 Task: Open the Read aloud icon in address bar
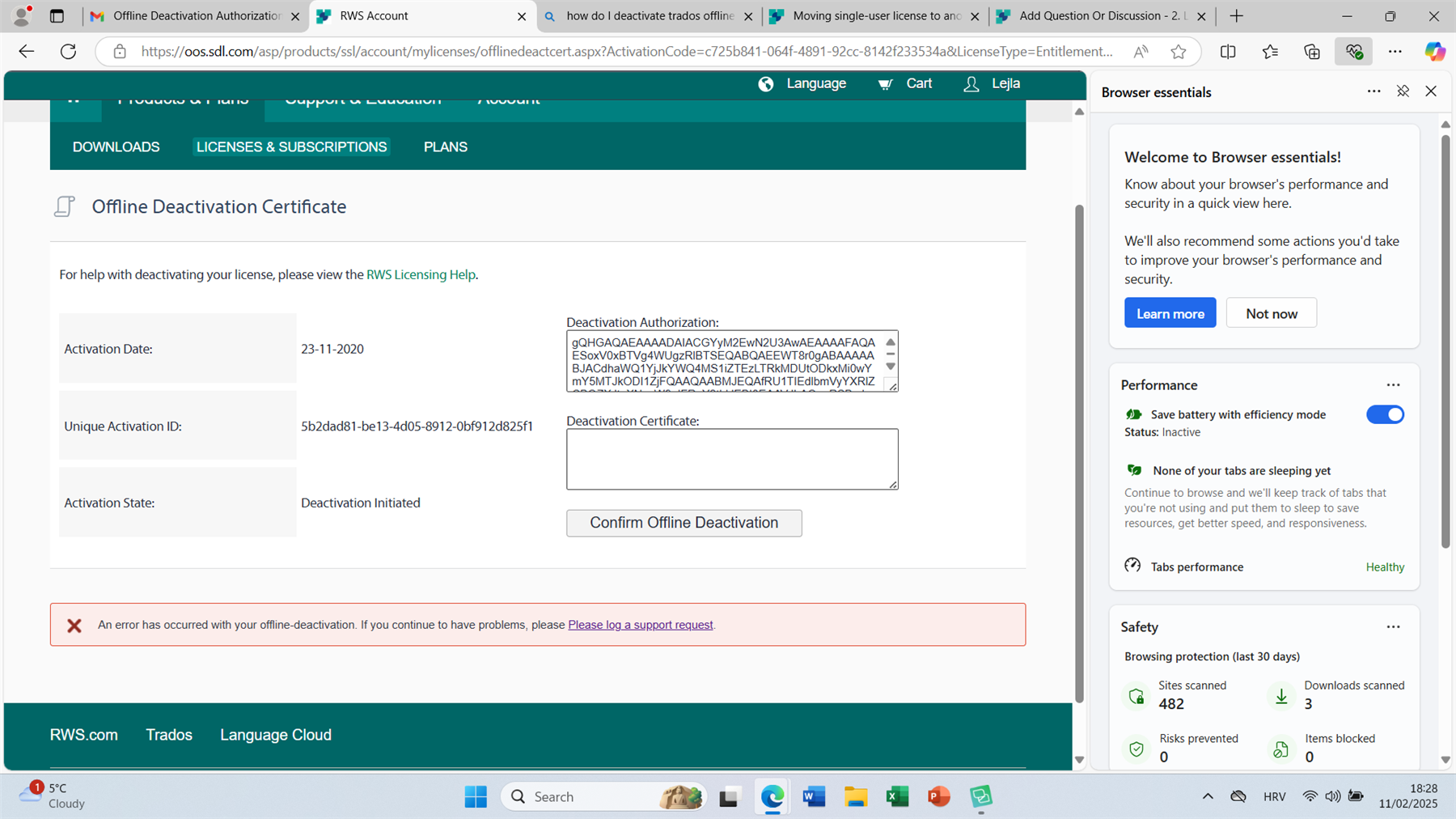[1141, 52]
